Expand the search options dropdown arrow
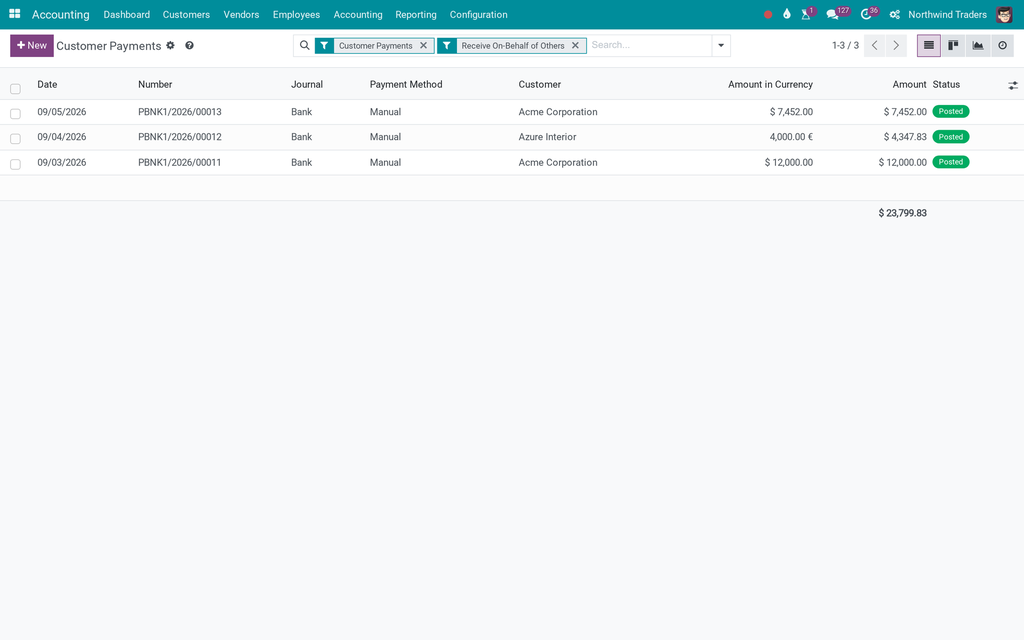1024x640 pixels. coord(721,46)
